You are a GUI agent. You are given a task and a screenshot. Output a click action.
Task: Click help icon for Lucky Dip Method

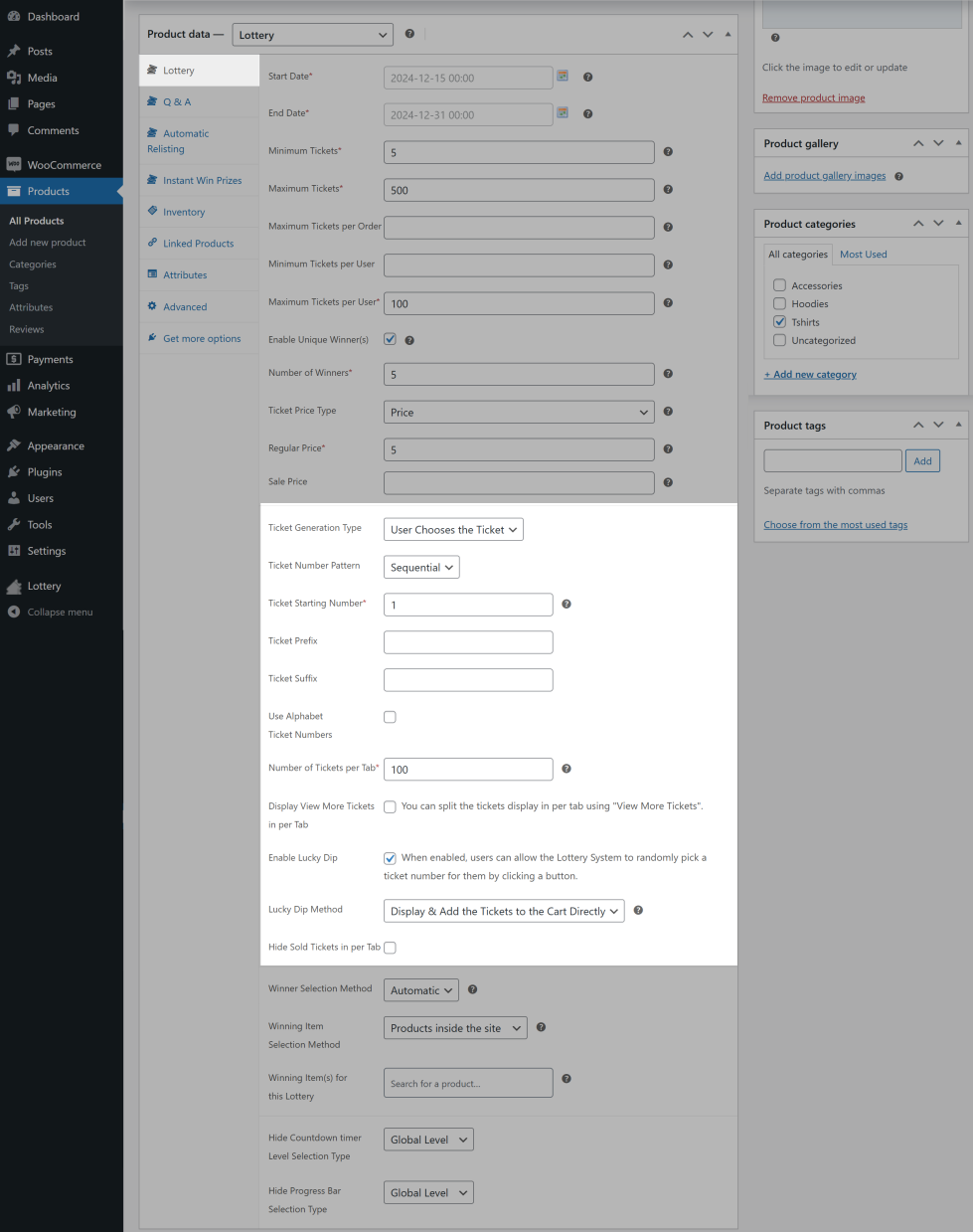tap(638, 910)
